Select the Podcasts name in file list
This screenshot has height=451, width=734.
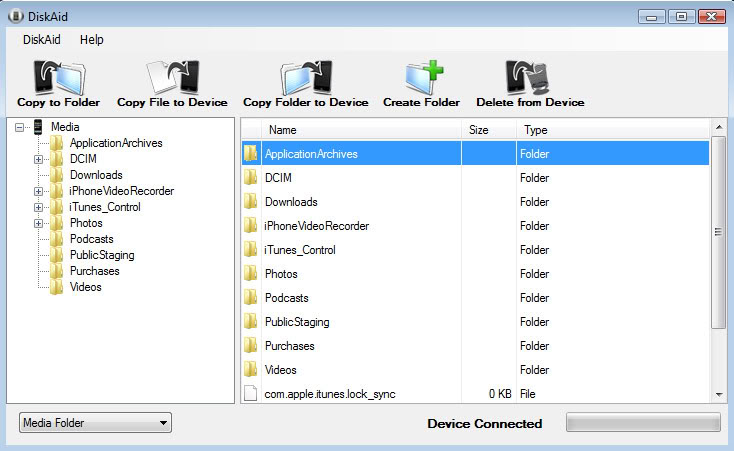coord(286,298)
